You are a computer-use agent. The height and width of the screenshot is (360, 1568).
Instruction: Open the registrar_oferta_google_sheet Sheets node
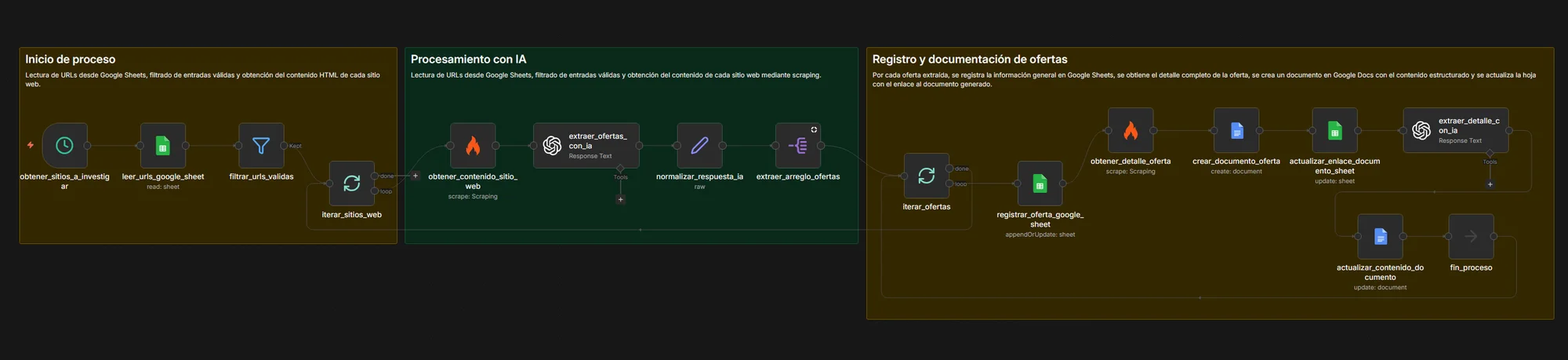(x=1040, y=184)
